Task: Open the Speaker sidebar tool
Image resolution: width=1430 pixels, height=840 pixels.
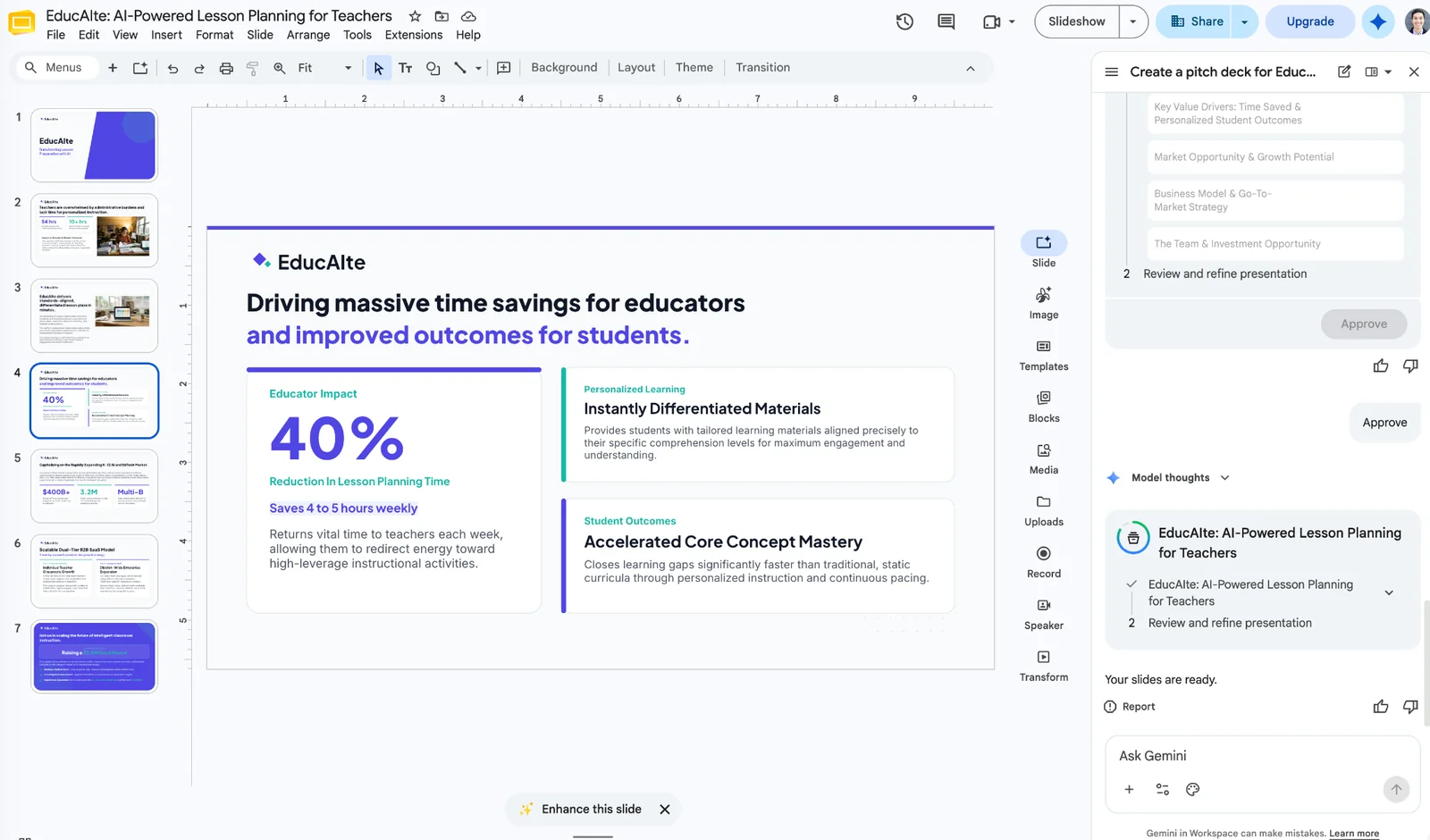Action: pyautogui.click(x=1044, y=614)
